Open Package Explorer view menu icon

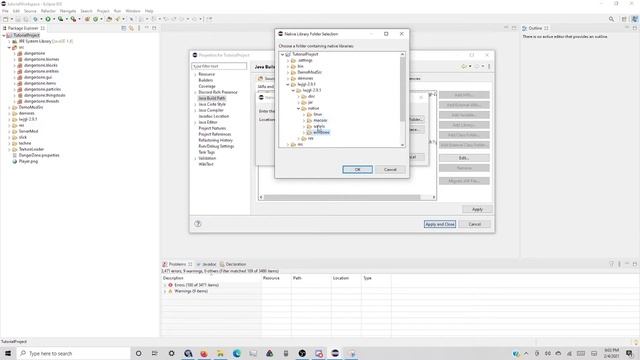click(x=139, y=28)
